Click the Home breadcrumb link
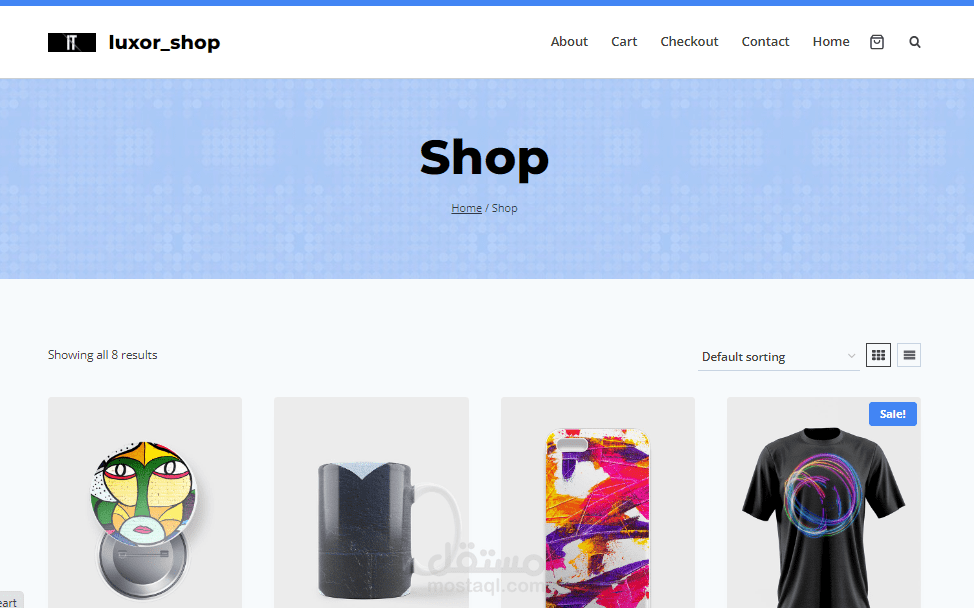974x608 pixels. (466, 208)
